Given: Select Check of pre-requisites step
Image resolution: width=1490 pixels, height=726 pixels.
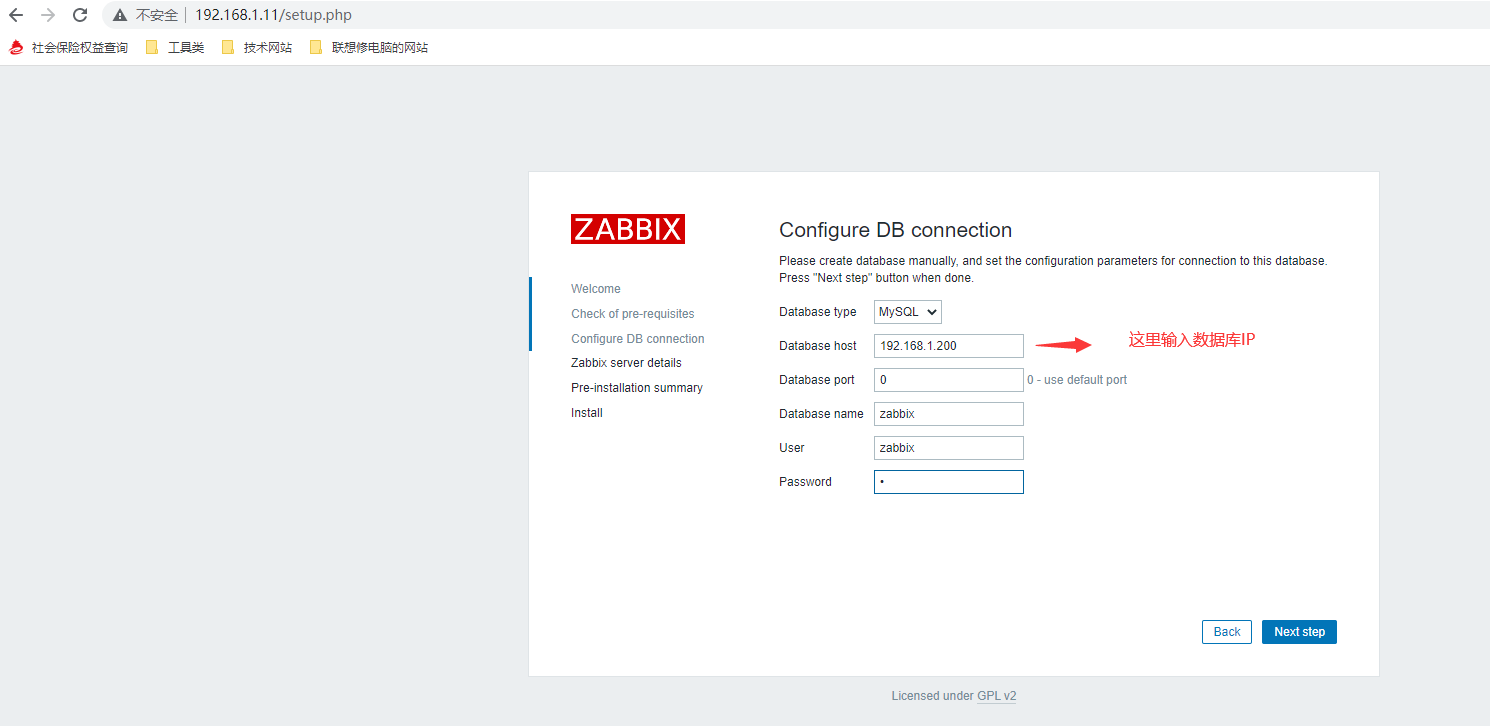Looking at the screenshot, I should (x=633, y=314).
